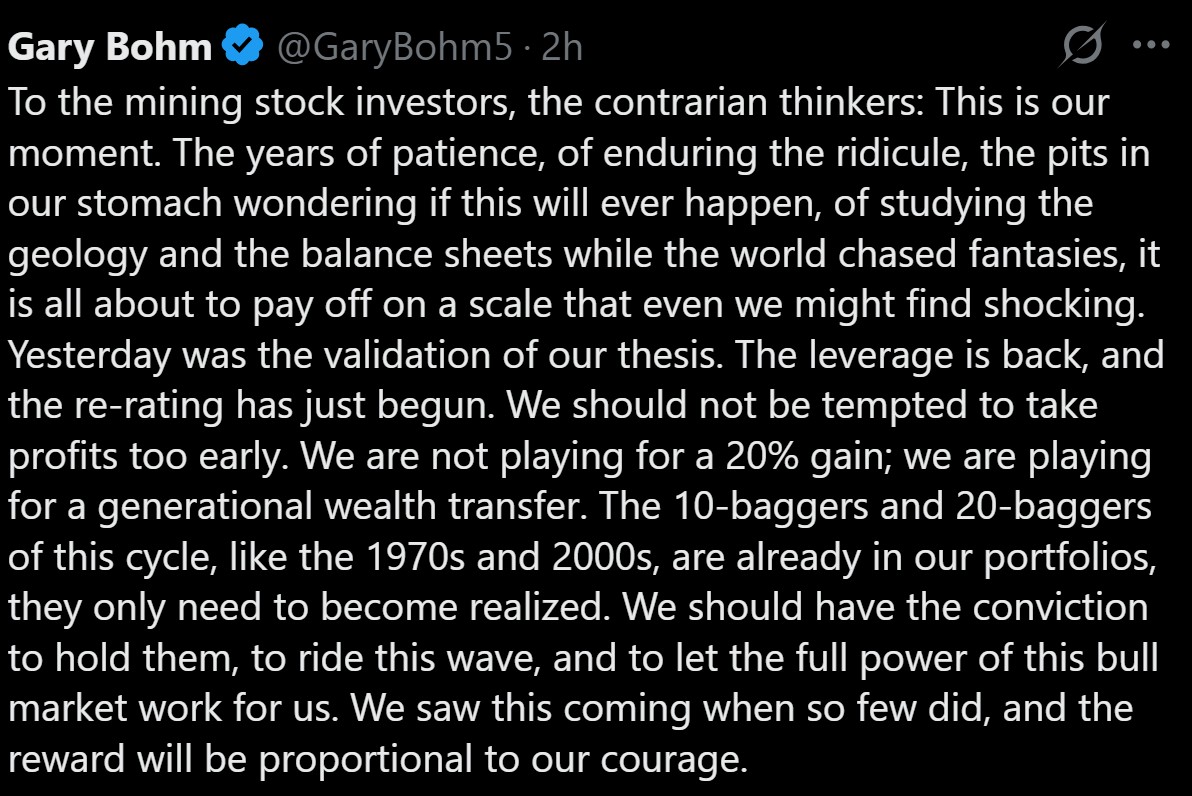
Task: Open Gary Bohm's profile via display name
Action: (x=112, y=47)
